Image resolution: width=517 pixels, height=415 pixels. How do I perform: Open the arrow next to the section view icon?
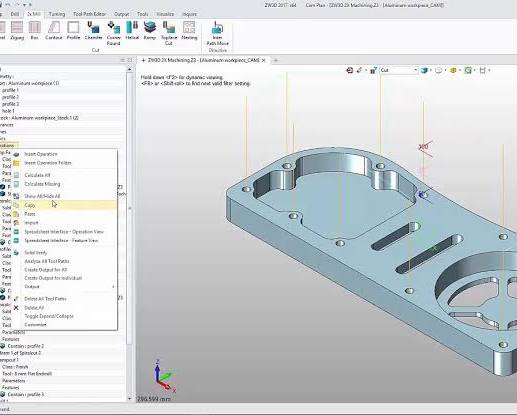click(x=489, y=70)
